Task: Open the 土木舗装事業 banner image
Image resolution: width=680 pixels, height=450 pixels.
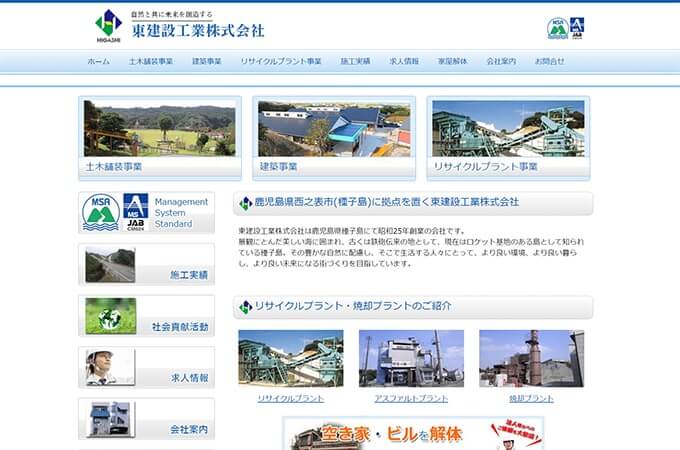Action: (x=160, y=137)
